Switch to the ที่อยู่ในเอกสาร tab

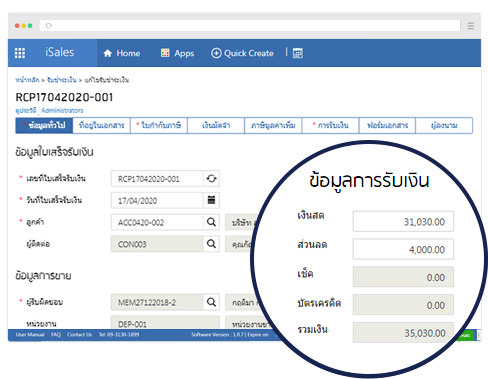coord(101,125)
